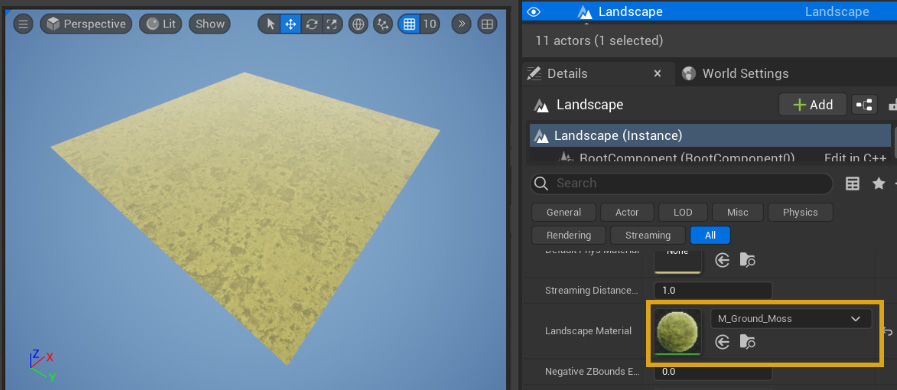Use selected asset for Landscape Material
897x390 pixels.
723,342
